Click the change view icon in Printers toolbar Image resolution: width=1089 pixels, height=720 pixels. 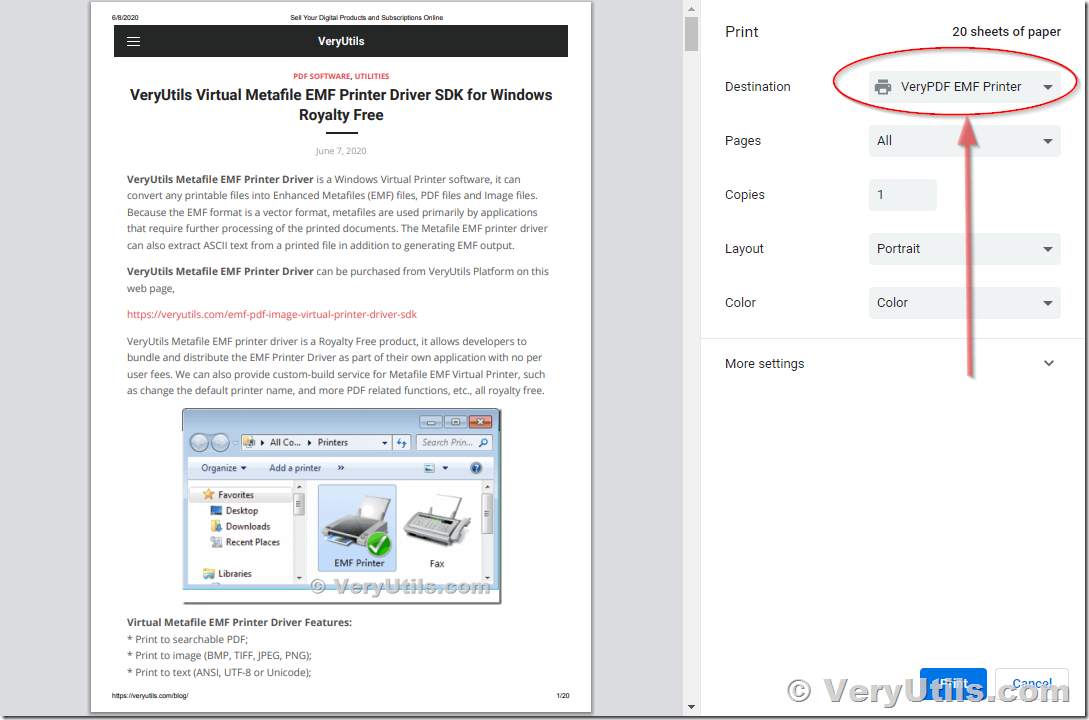[429, 469]
